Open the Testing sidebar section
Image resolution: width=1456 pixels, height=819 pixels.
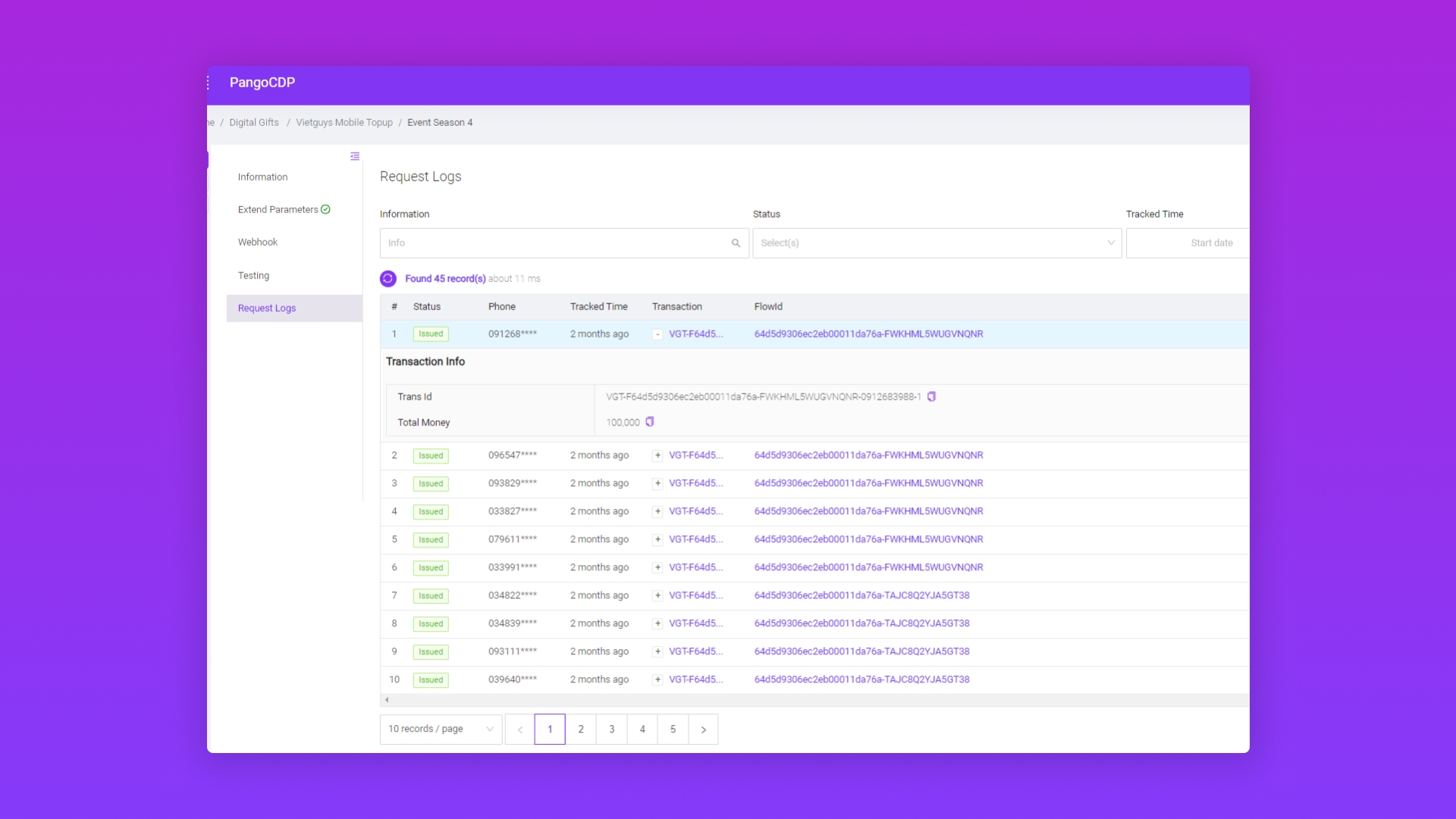point(253,275)
